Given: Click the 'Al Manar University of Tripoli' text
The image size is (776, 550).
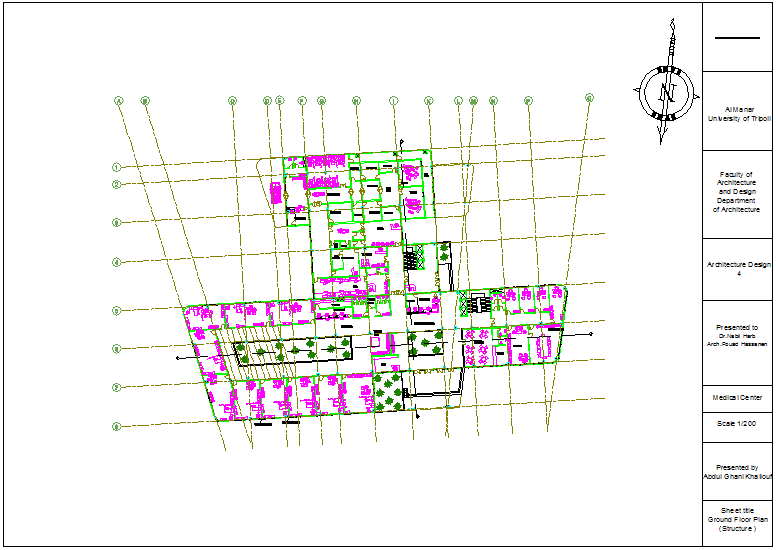Looking at the screenshot, I should click(x=739, y=114).
